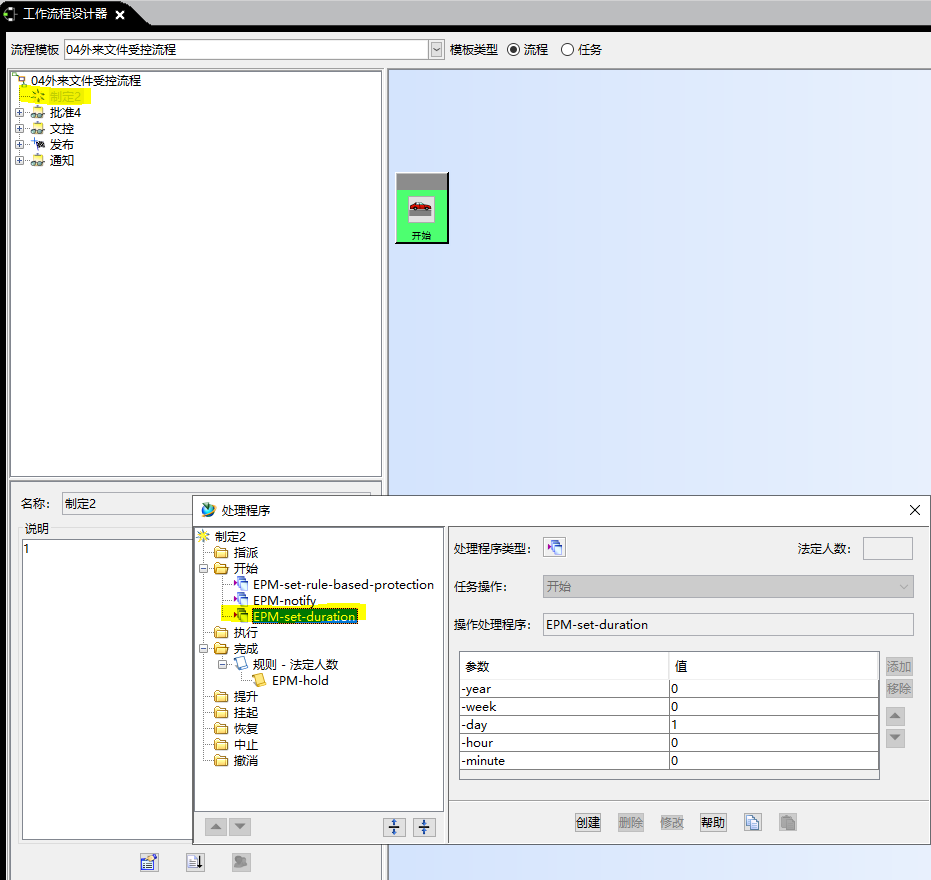931x880 pixels.
Task: Click the expand-all tree icon button
Action: tap(394, 827)
